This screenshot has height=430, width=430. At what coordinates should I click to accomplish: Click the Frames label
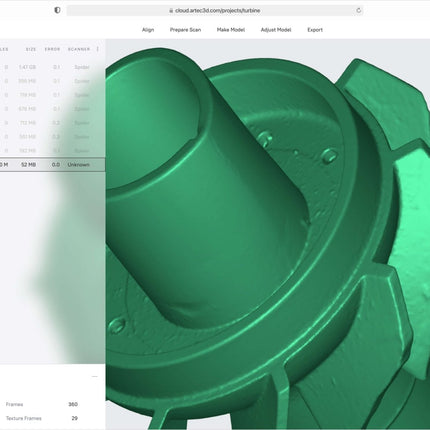point(14,404)
